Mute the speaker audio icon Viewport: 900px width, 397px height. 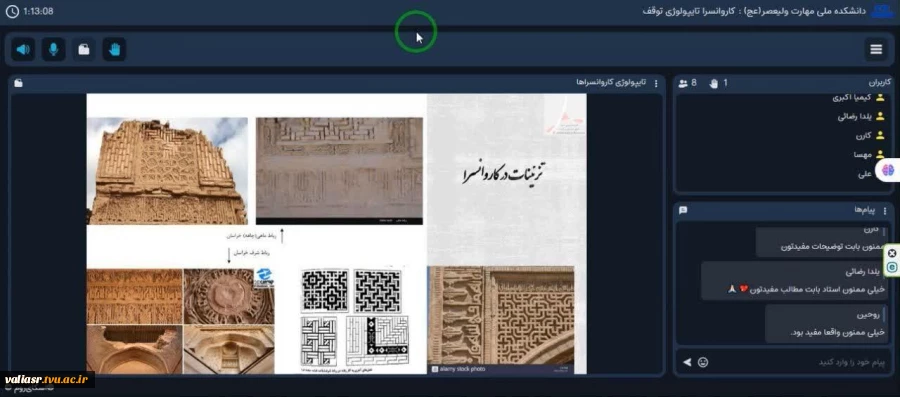point(23,50)
